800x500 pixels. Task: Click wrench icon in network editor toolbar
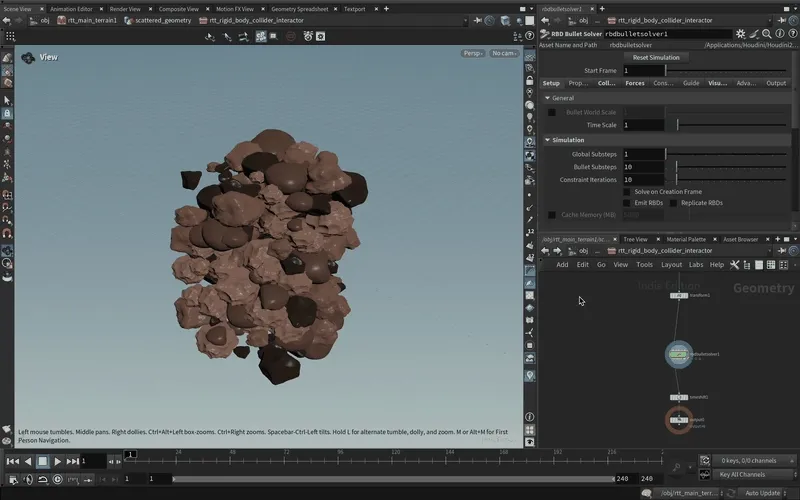tap(734, 265)
